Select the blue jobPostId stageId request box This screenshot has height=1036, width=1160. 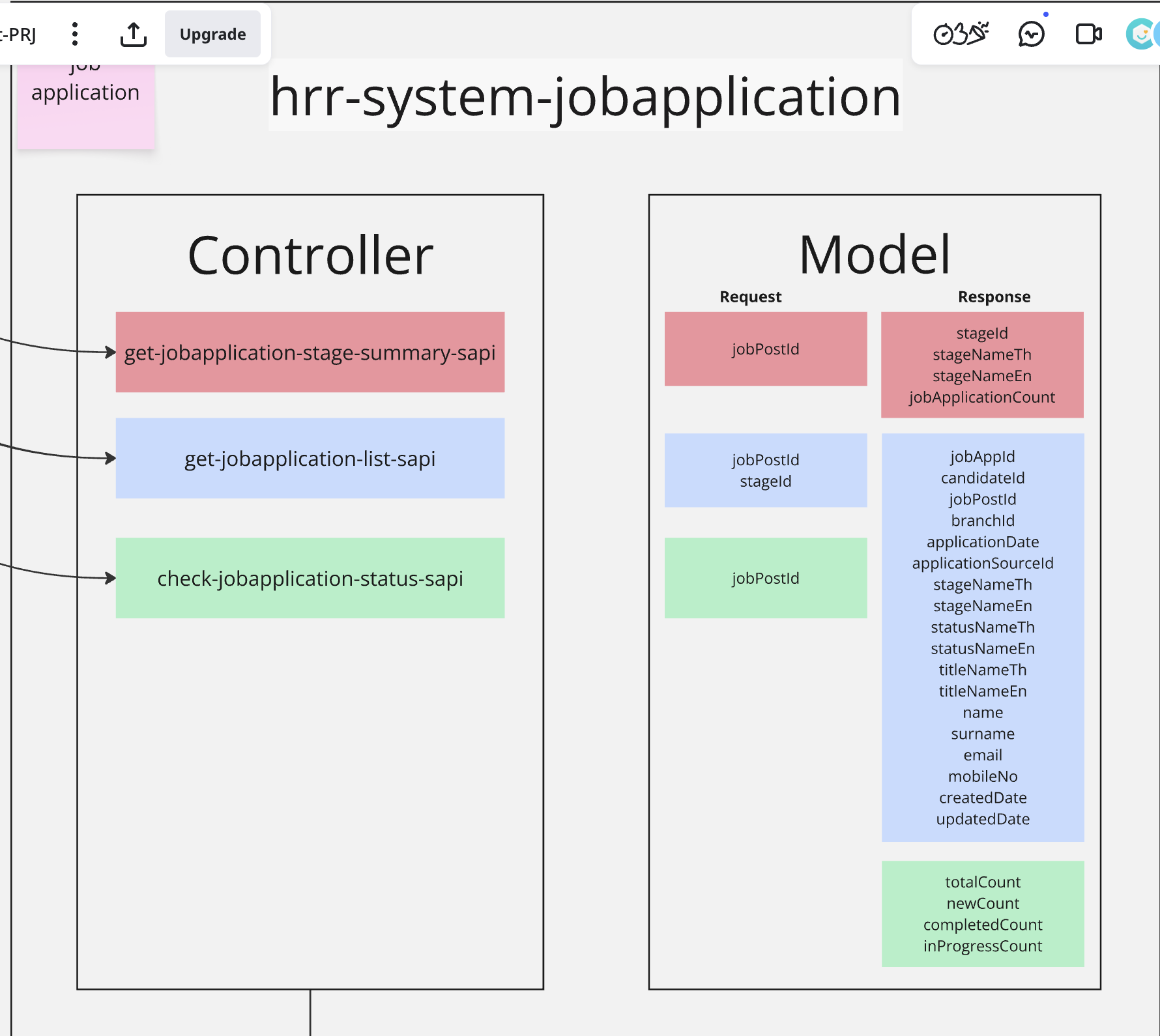(x=766, y=470)
